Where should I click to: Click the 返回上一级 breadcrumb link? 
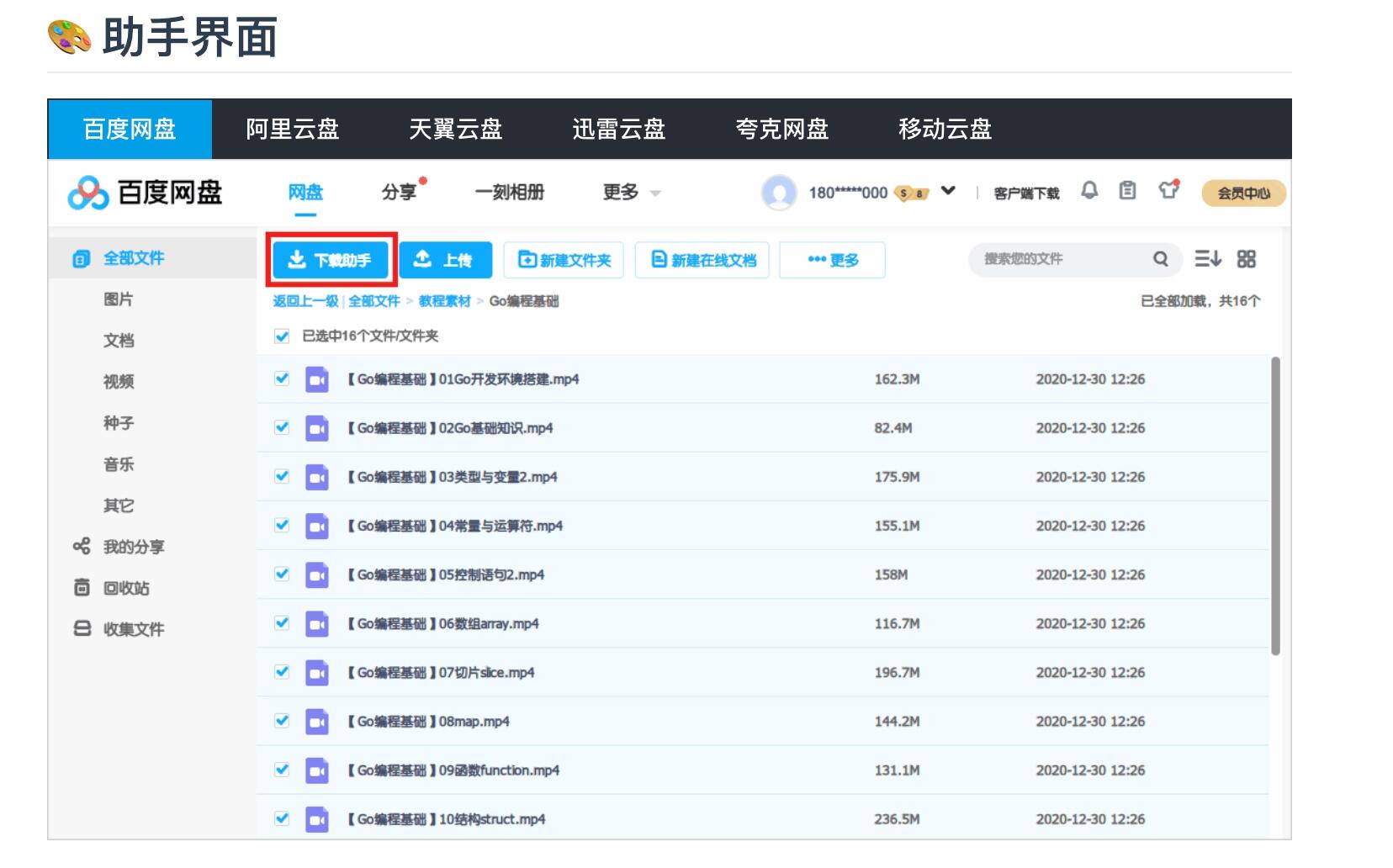[x=305, y=301]
